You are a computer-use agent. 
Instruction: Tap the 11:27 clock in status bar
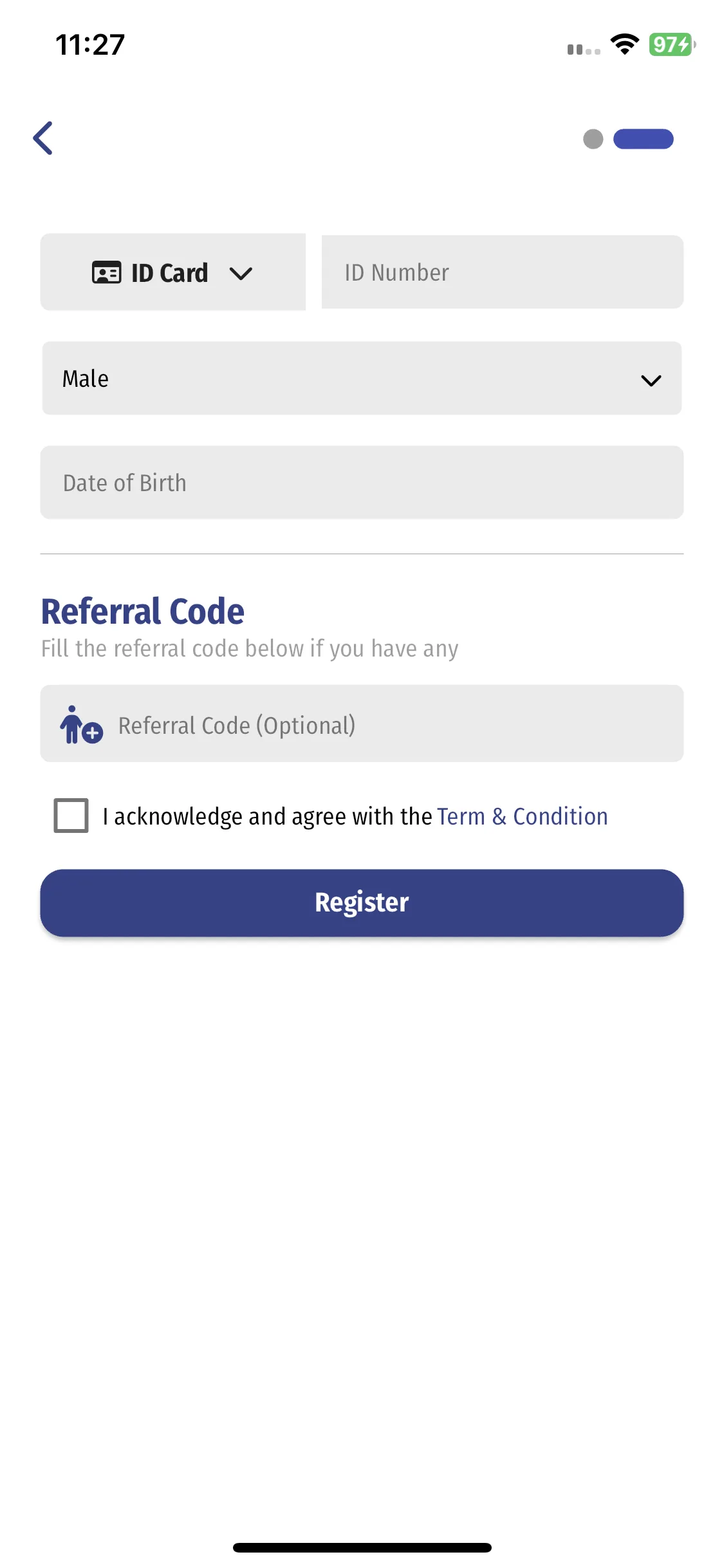(x=90, y=45)
